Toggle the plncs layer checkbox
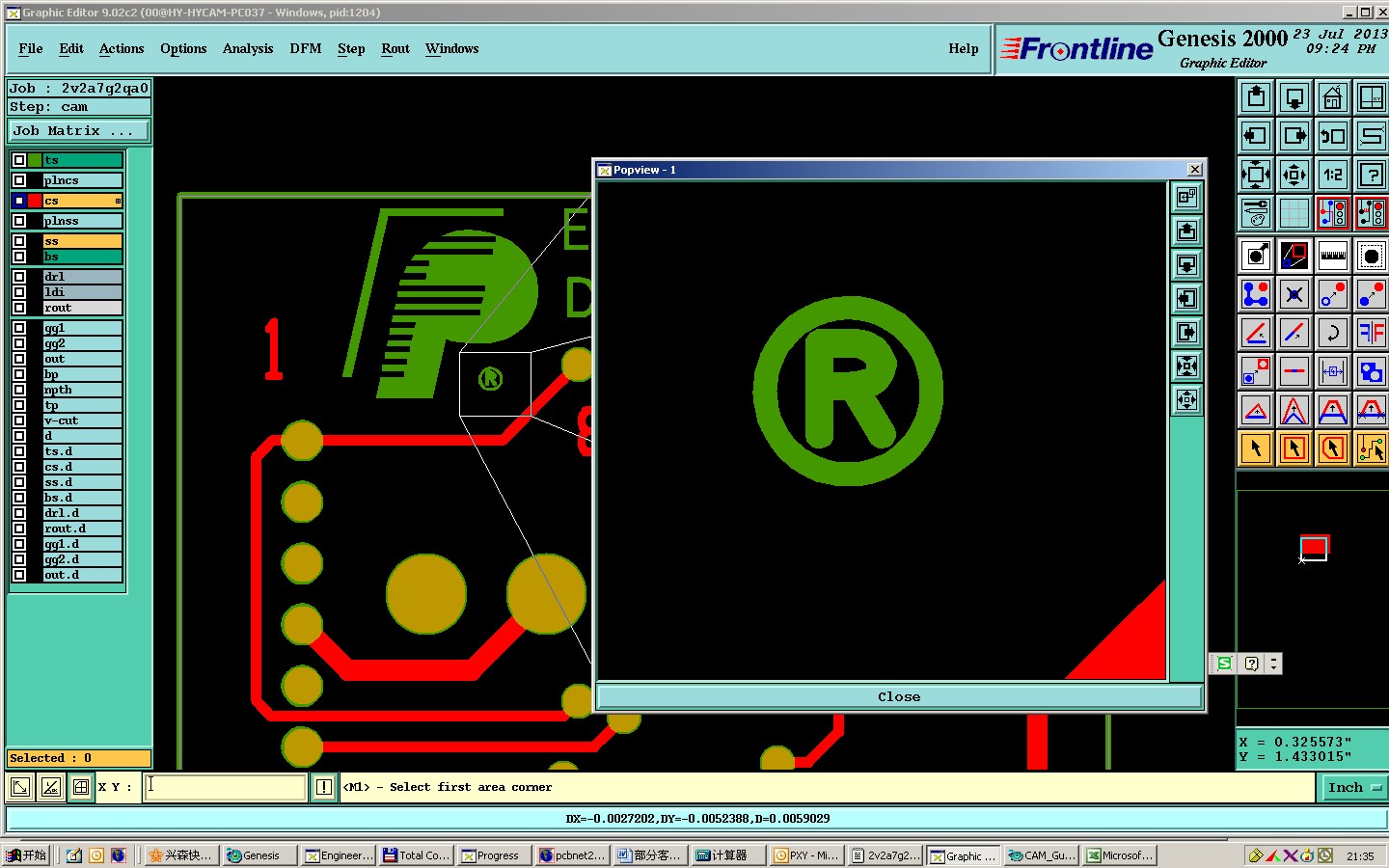 (19, 180)
